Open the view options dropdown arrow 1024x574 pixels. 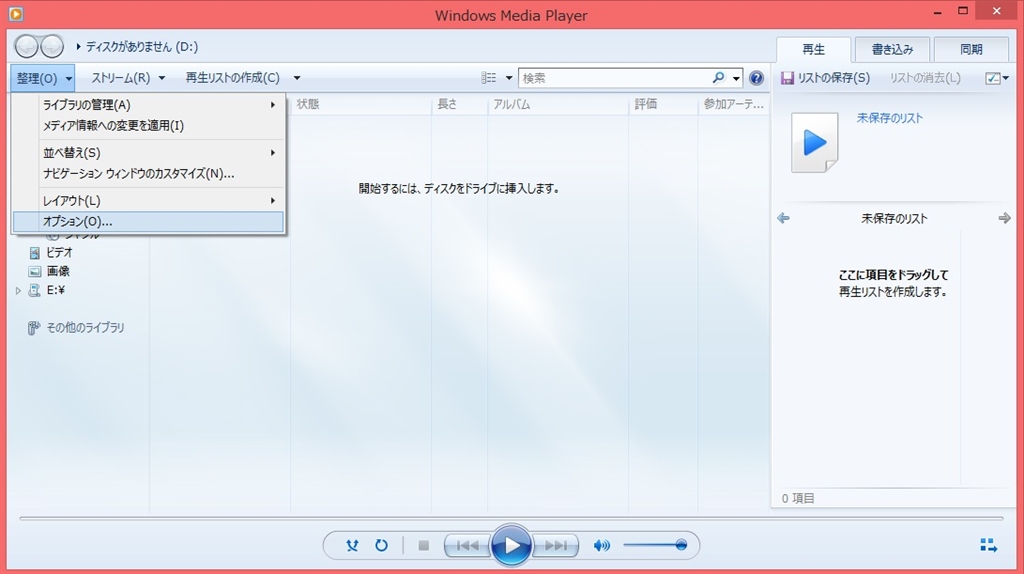click(x=509, y=78)
